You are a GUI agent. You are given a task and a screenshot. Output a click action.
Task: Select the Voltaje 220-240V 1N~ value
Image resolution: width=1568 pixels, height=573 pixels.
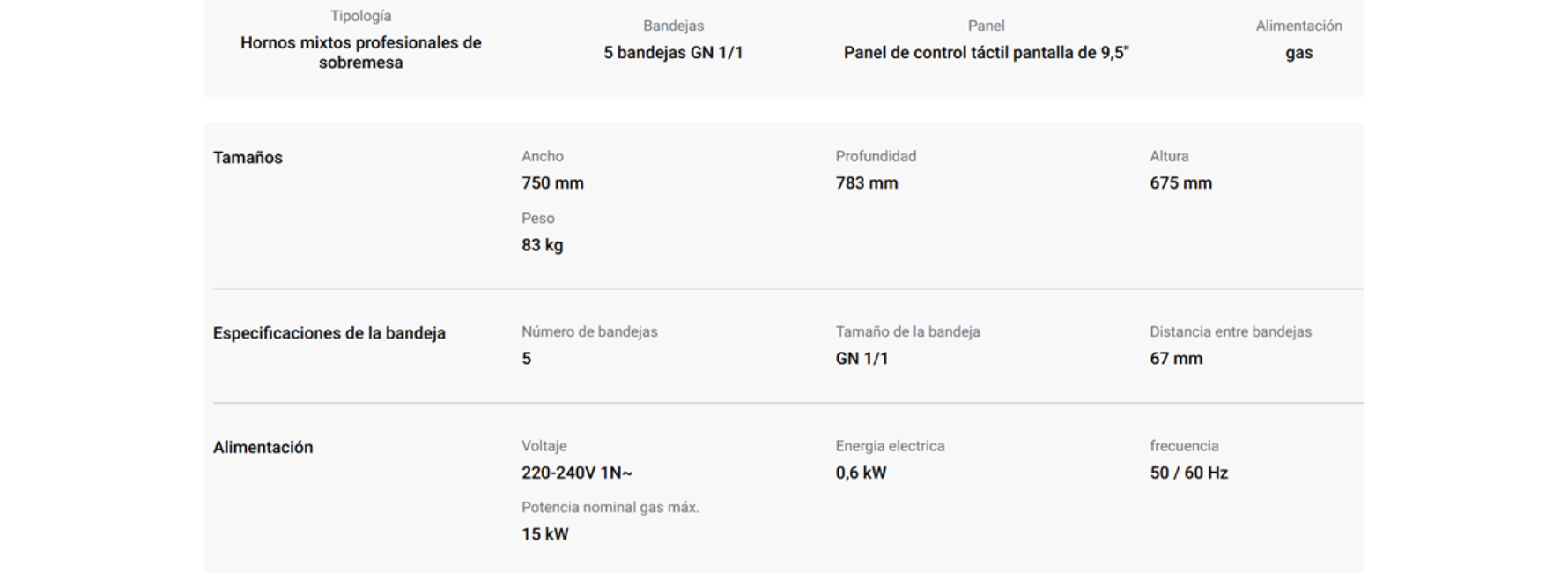tap(577, 473)
